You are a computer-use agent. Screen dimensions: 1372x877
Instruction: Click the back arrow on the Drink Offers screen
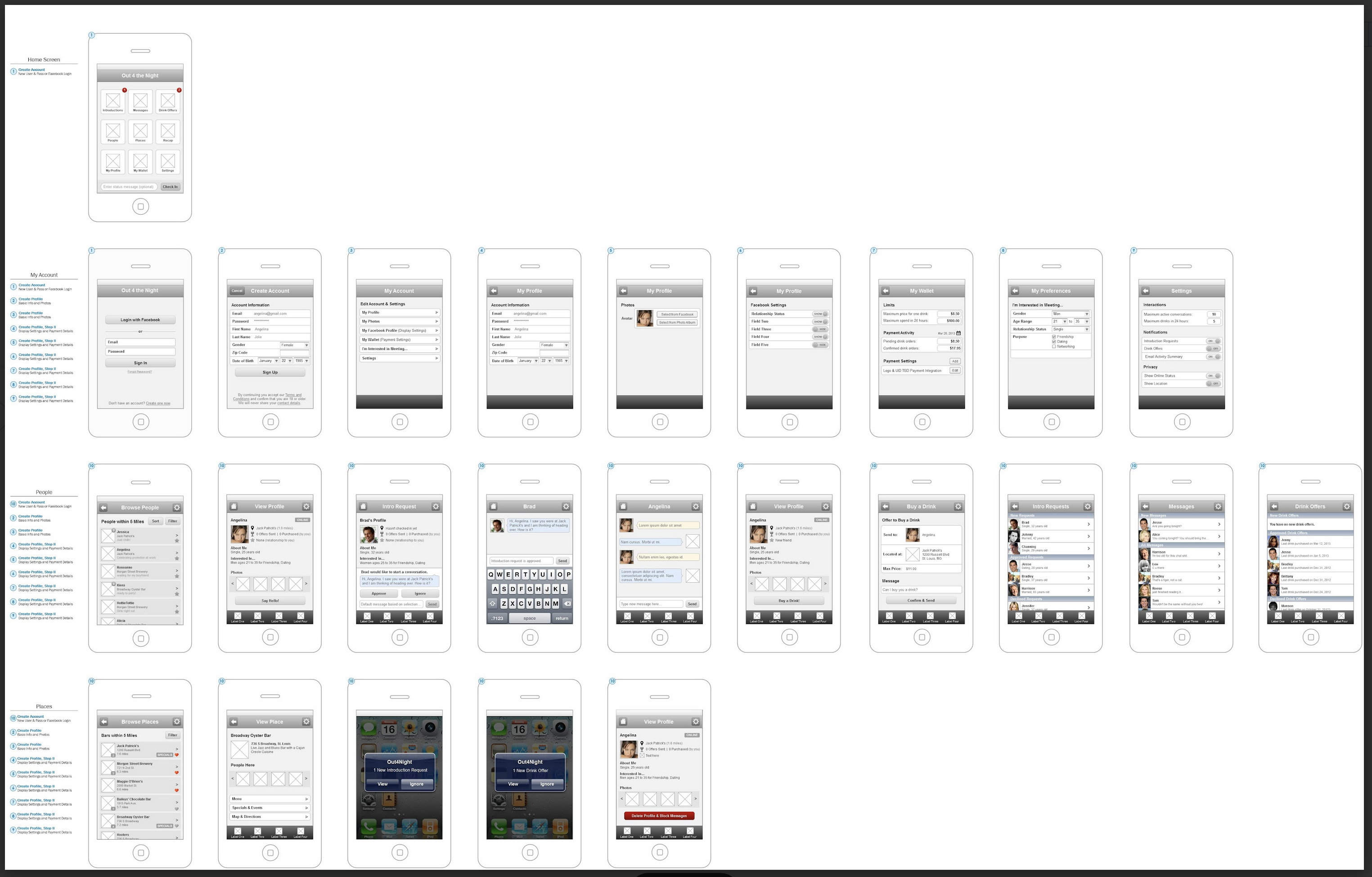(x=1274, y=506)
